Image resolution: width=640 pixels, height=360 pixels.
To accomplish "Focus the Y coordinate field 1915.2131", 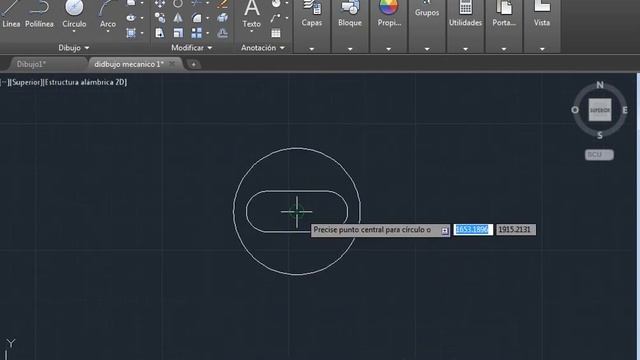I will [516, 230].
